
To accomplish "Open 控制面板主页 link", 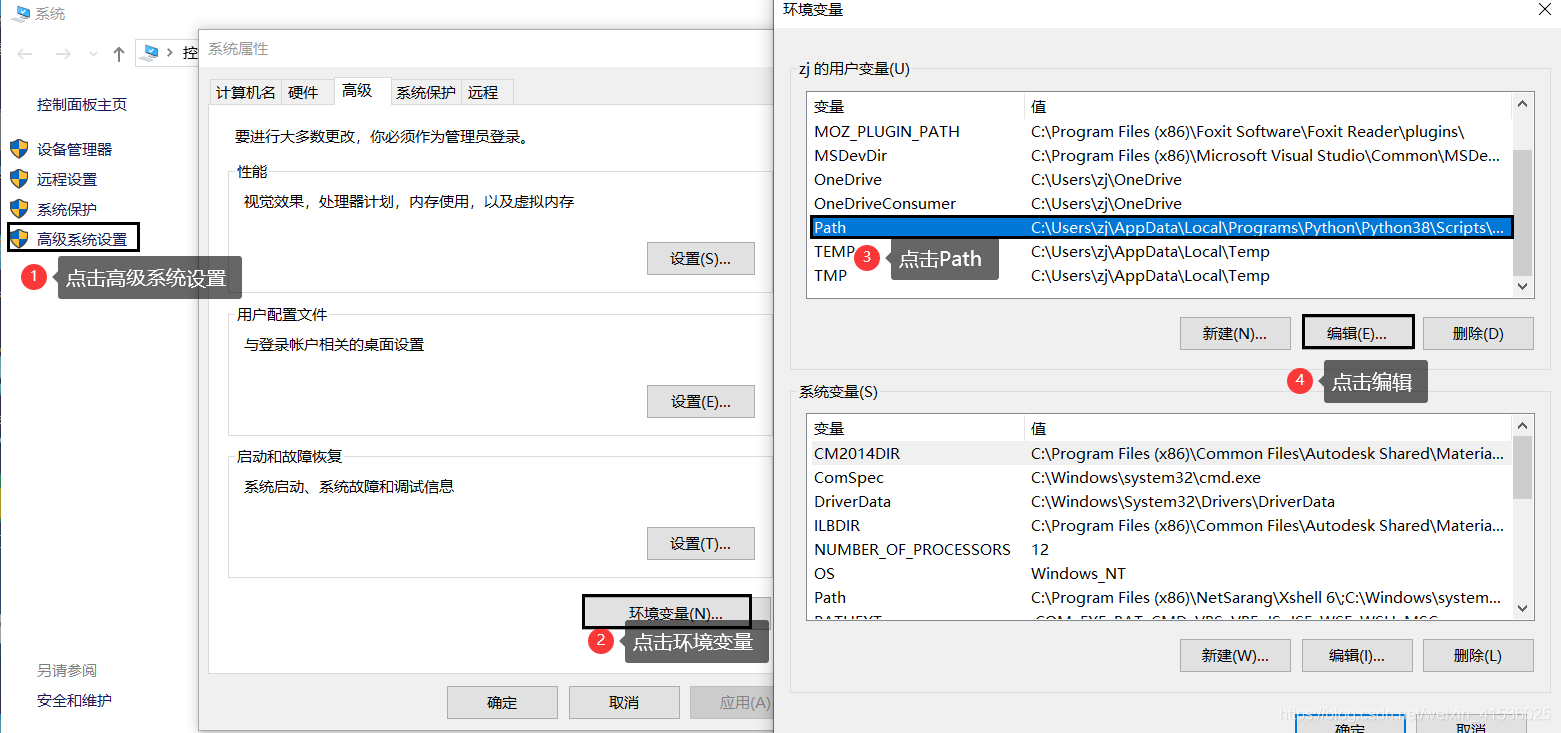I will [82, 104].
